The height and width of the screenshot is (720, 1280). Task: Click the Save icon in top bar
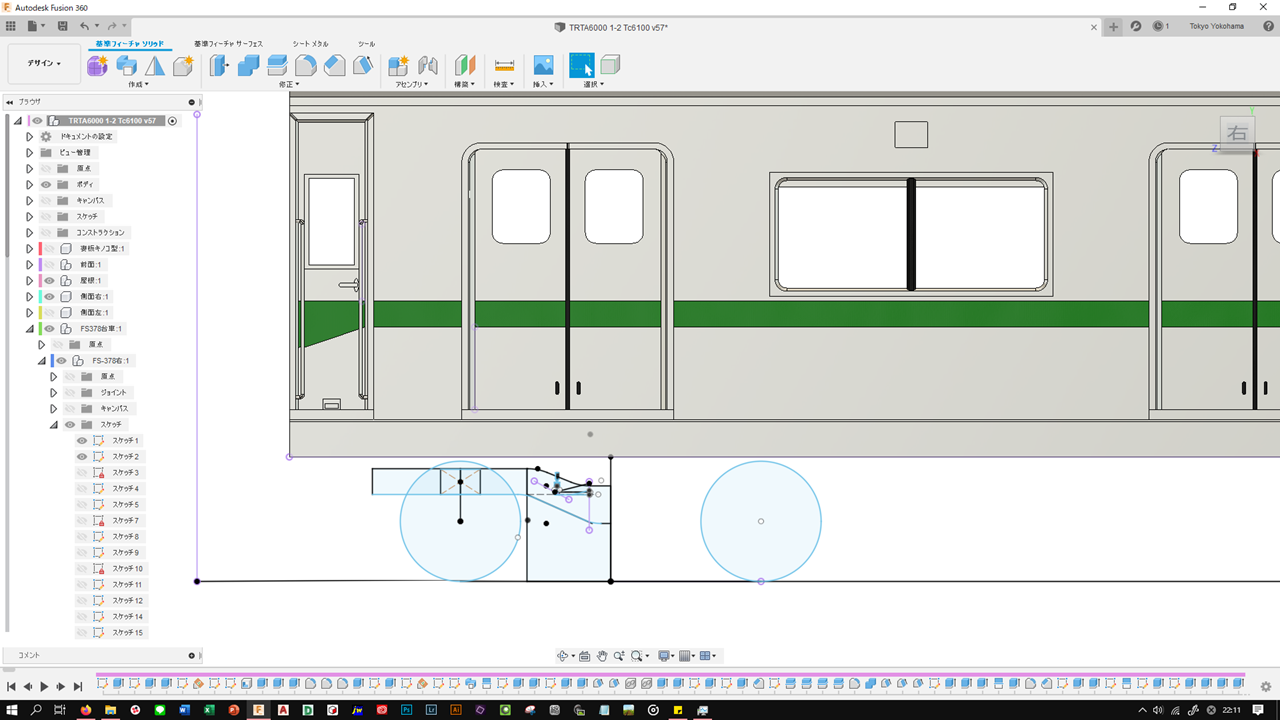tap(63, 26)
